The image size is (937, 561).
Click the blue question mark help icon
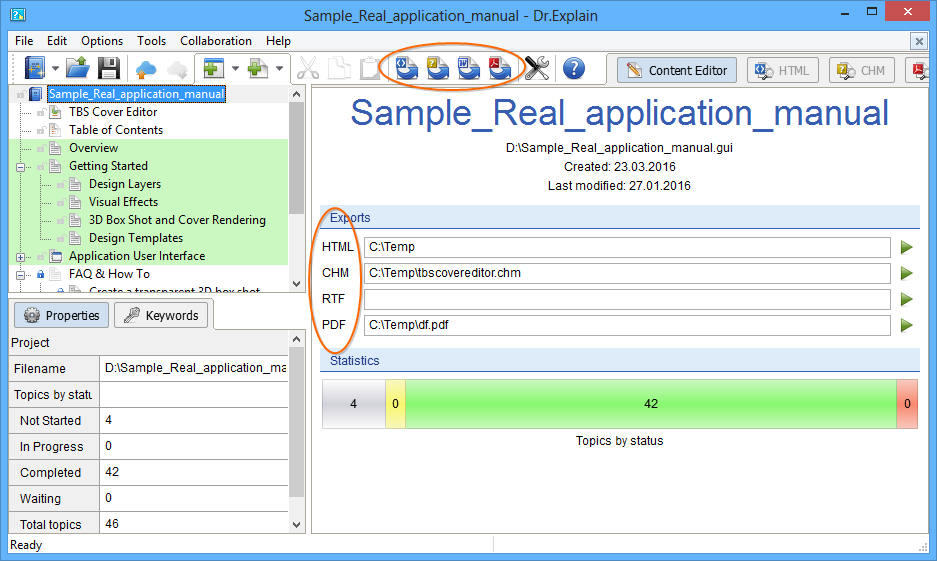574,68
